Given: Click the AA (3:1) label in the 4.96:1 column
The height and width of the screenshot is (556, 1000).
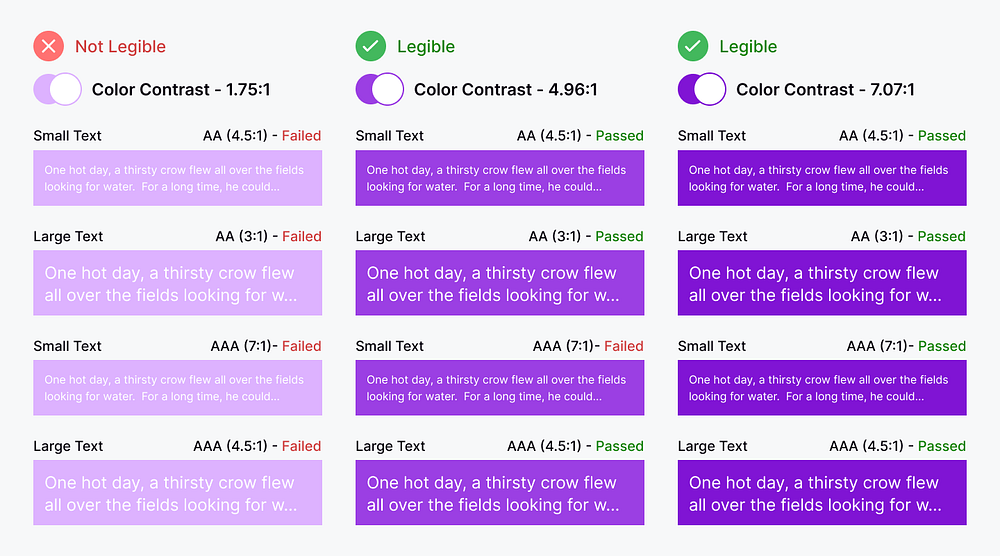Looking at the screenshot, I should (x=554, y=236).
